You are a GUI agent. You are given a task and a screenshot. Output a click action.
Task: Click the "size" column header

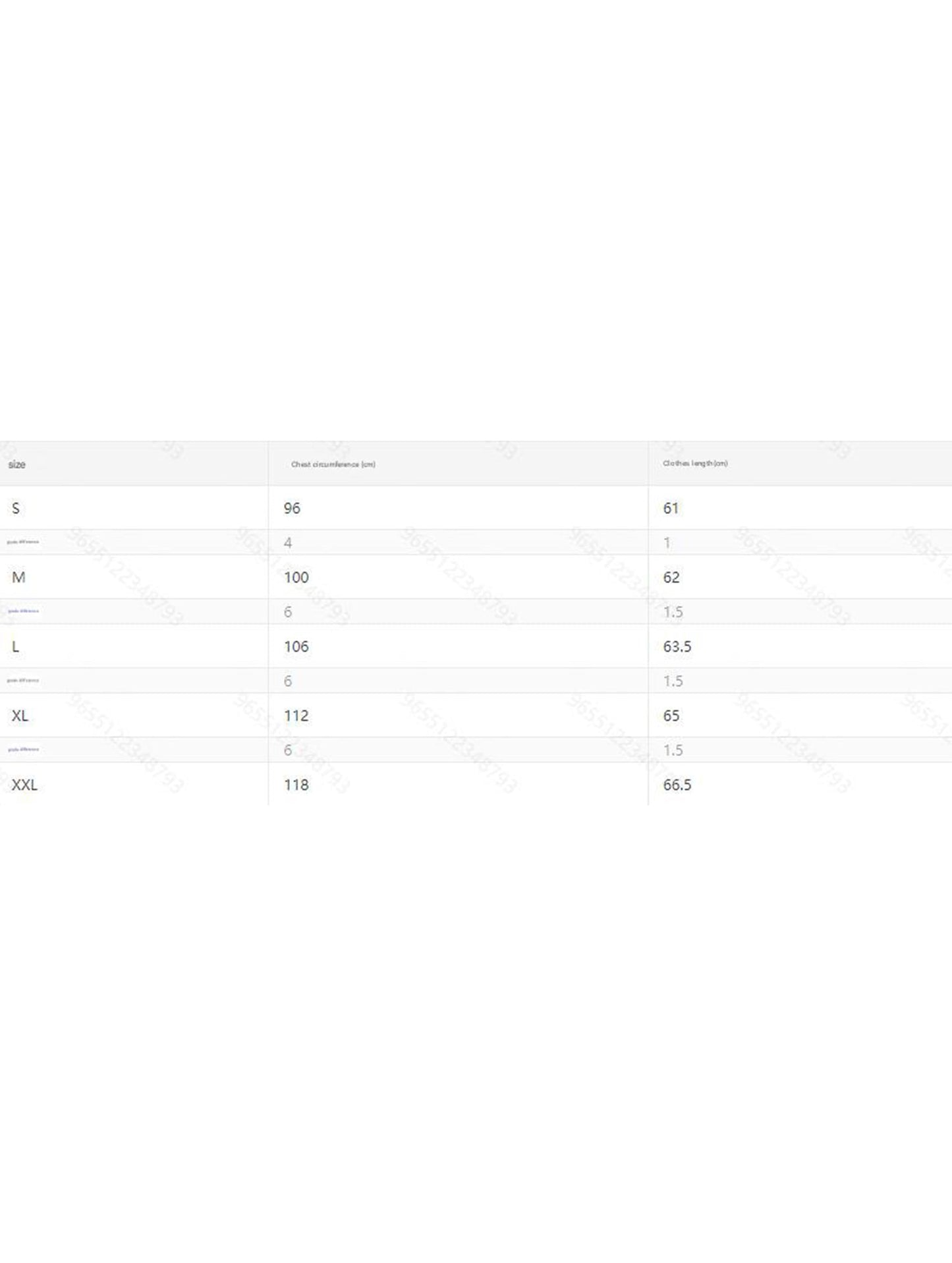16,464
